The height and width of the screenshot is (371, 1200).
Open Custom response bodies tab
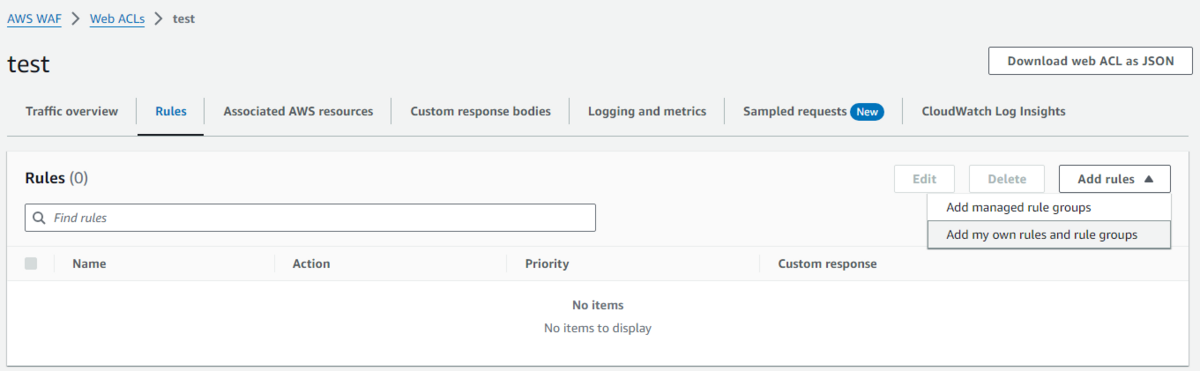pyautogui.click(x=480, y=111)
